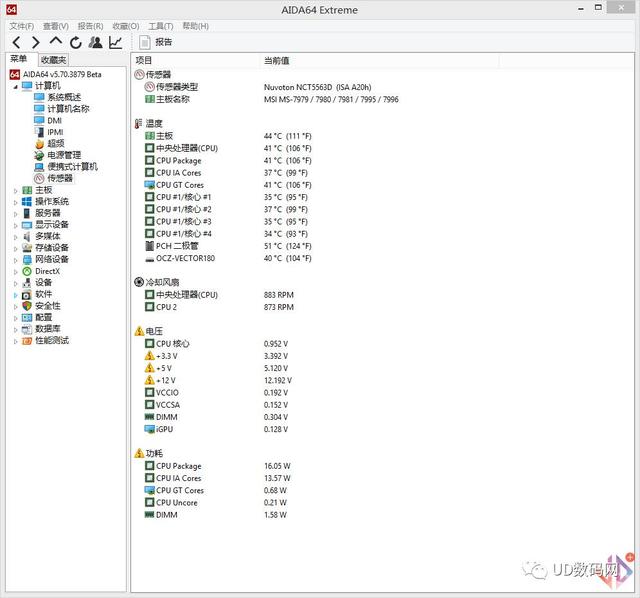Click the +3.3 V warning icon
The image size is (640, 598).
coord(149,356)
